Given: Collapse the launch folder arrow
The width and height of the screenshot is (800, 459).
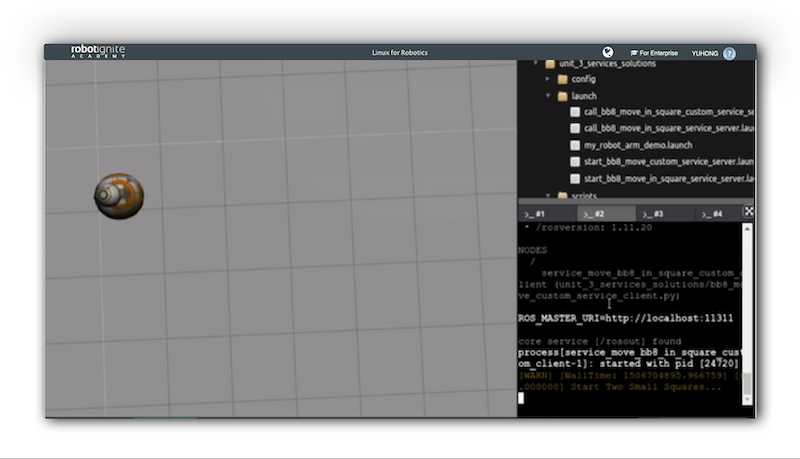Looking at the screenshot, I should 548,95.
